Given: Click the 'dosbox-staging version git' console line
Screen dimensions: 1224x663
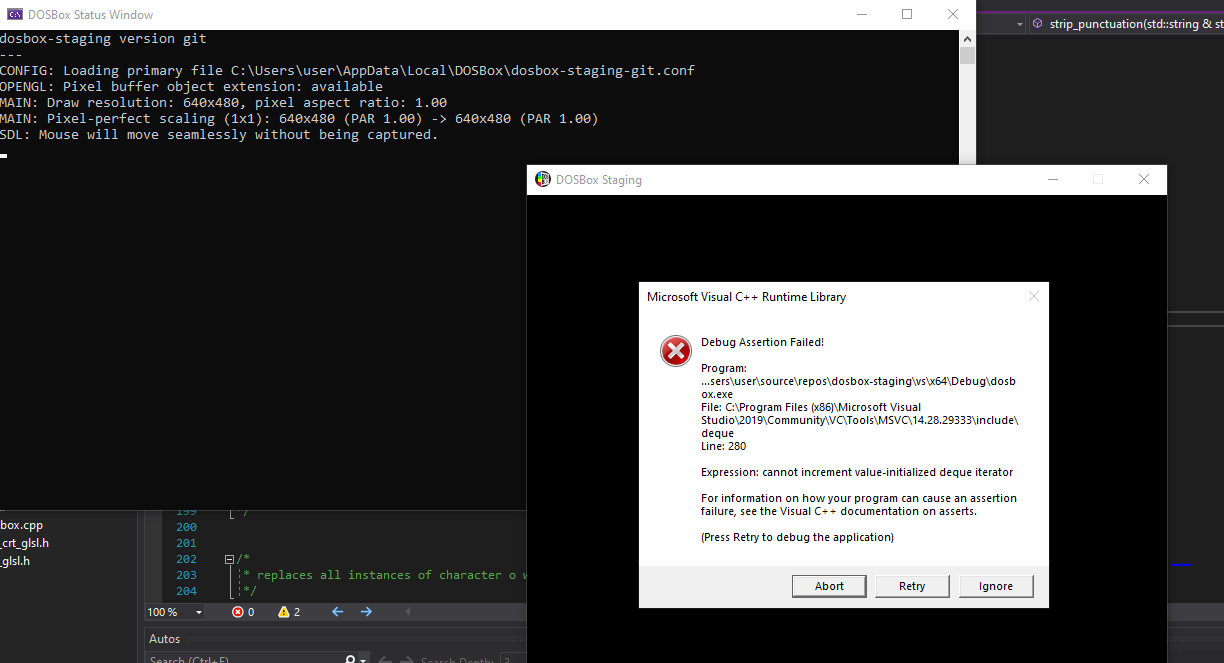Looking at the screenshot, I should [104, 38].
